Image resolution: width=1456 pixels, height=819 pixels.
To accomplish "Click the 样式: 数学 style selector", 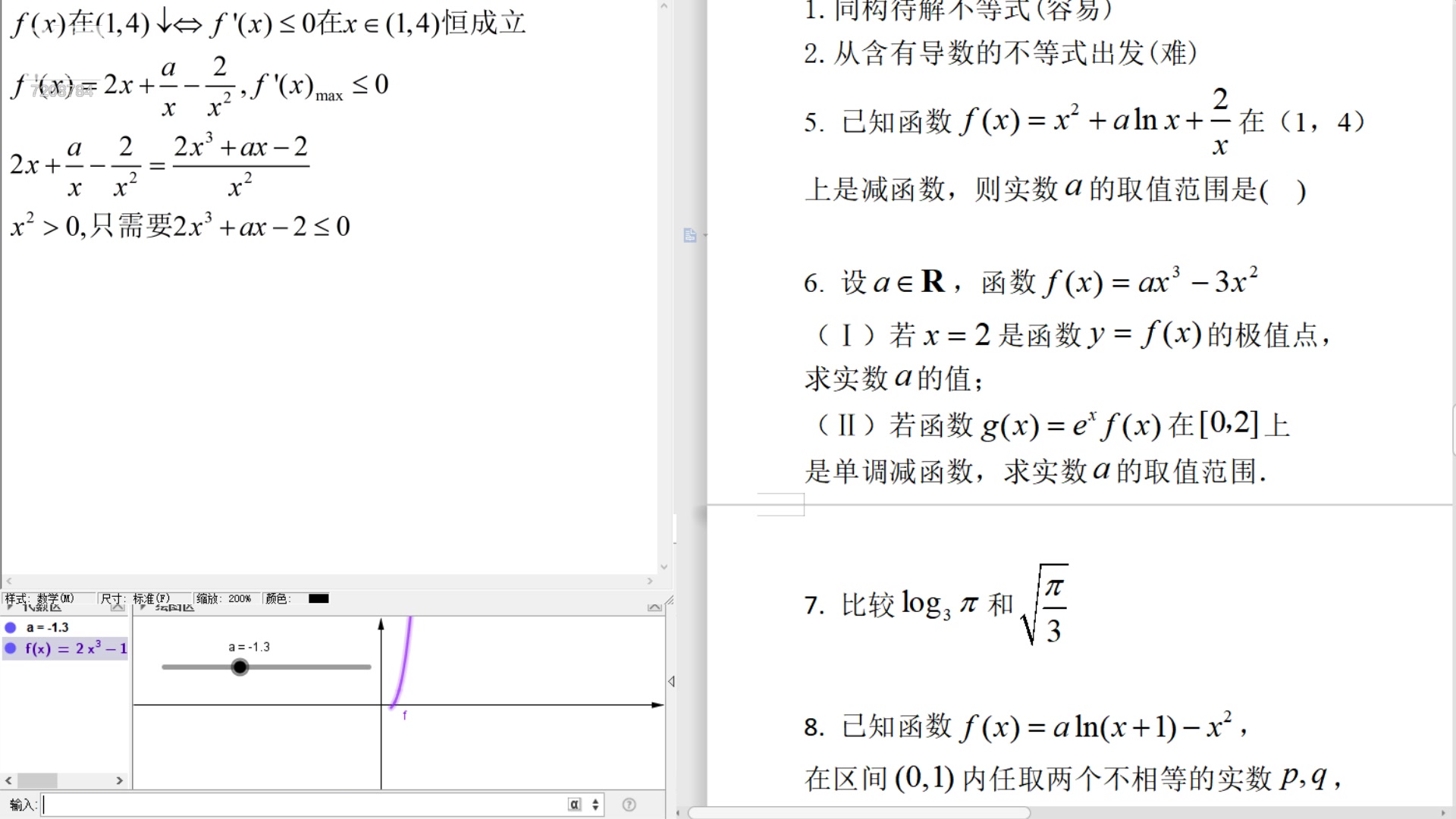I will point(39,598).
